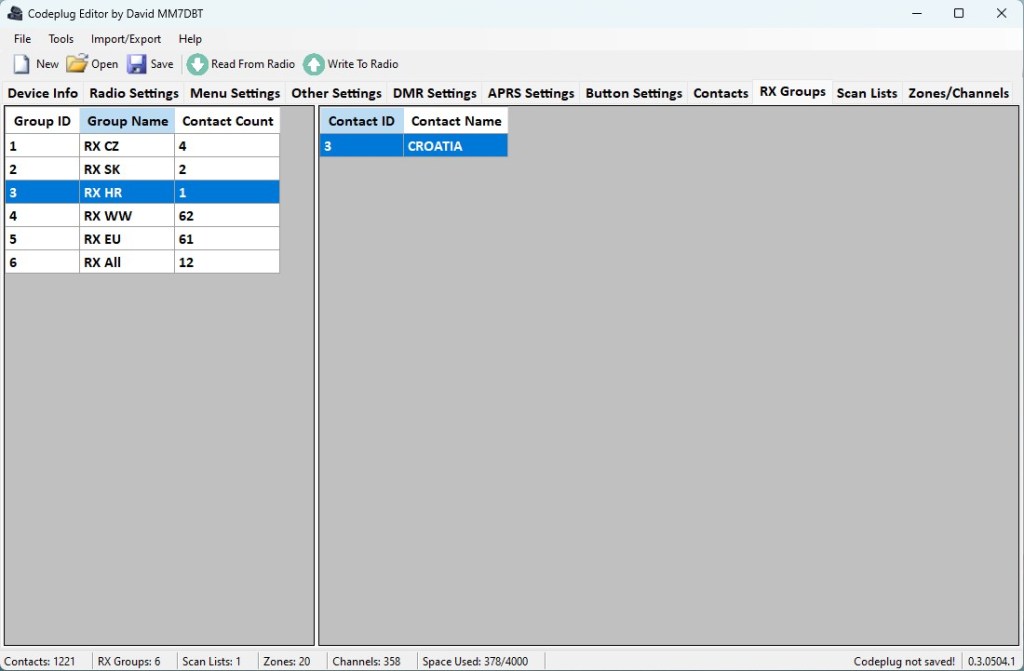The image size is (1024, 671).
Task: Switch to the Zones/Channels tab
Action: pos(958,93)
